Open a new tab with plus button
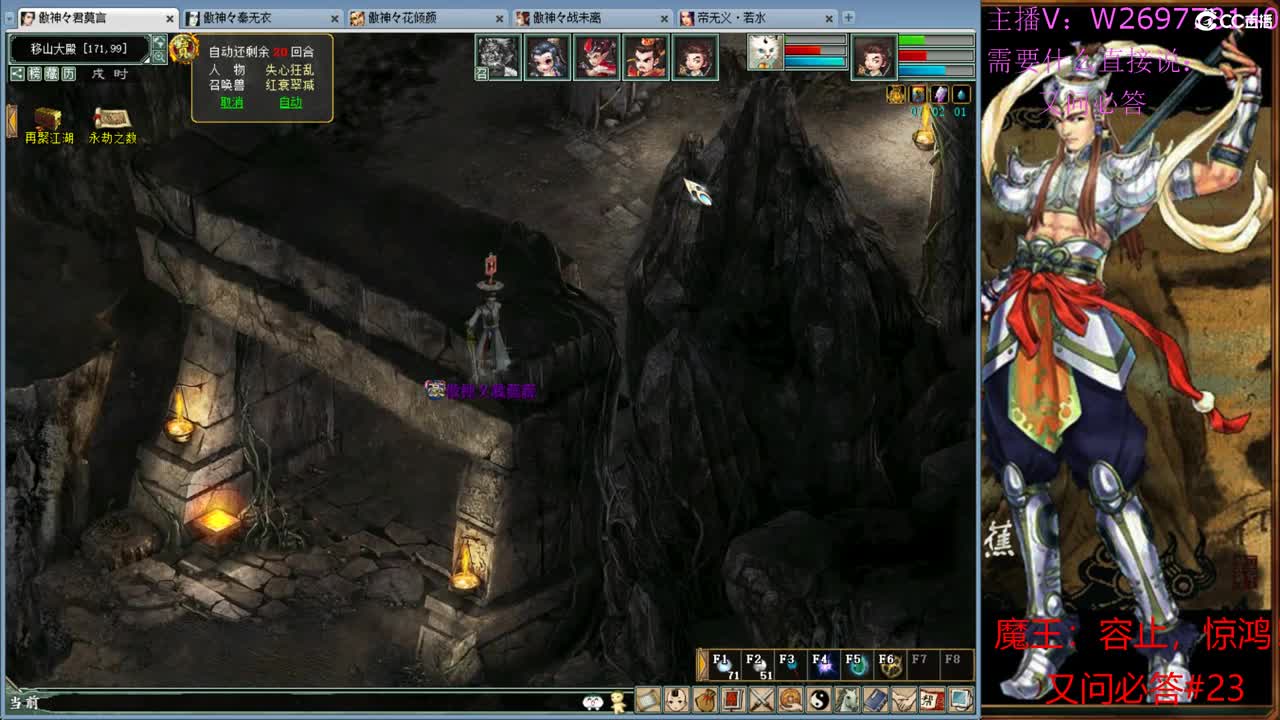1280x720 pixels. click(x=849, y=18)
